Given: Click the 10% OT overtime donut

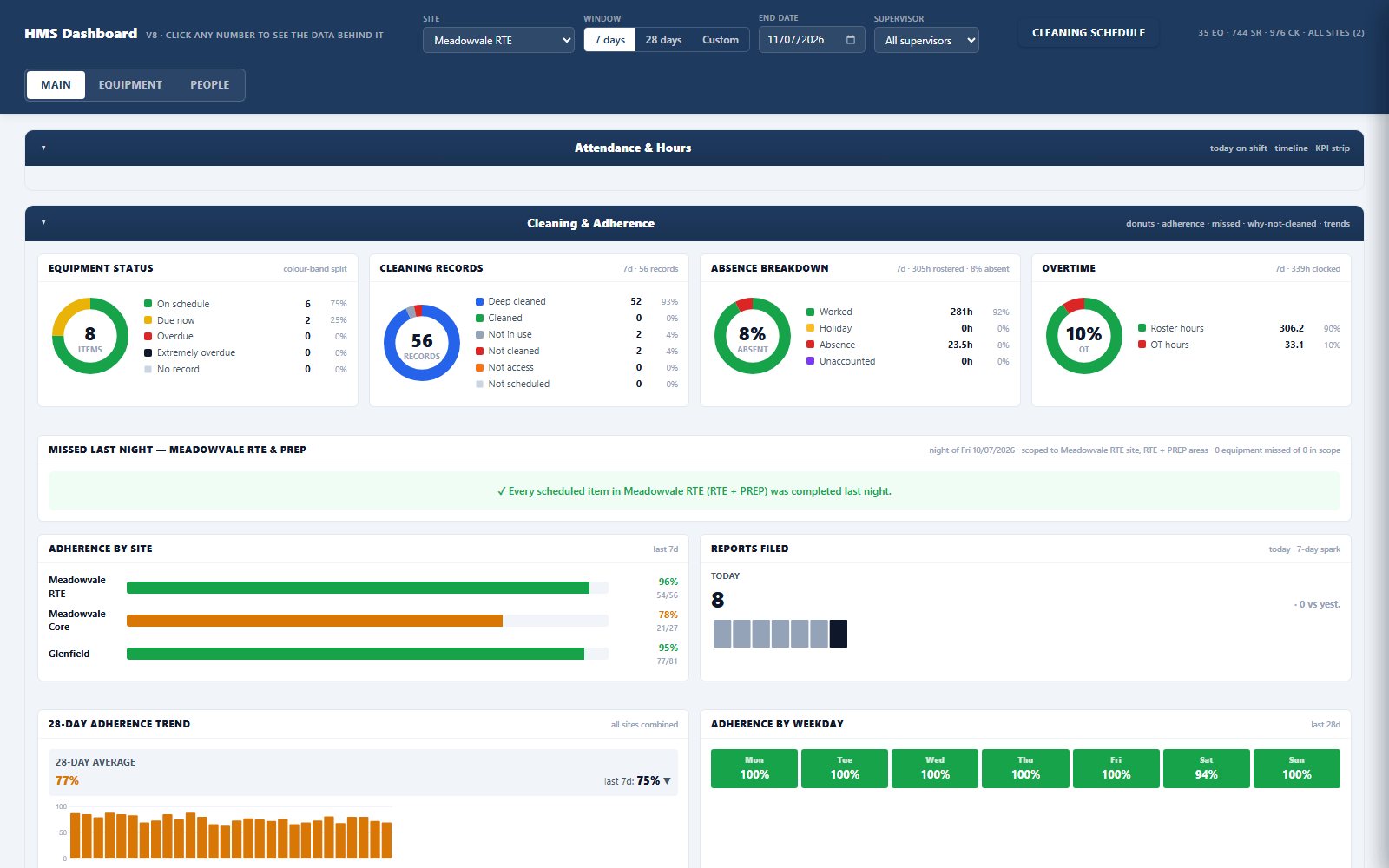Looking at the screenshot, I should [x=1084, y=336].
